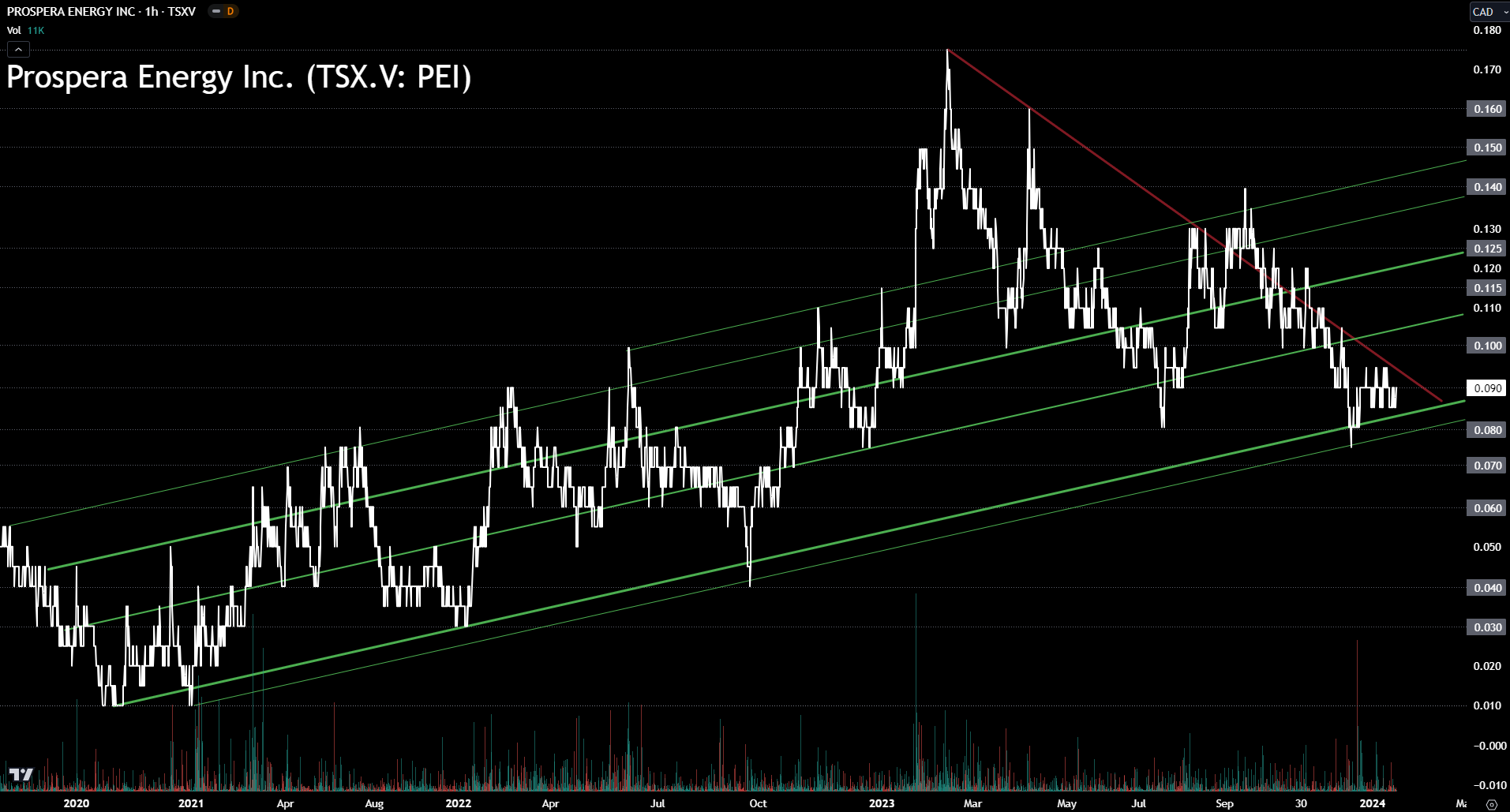Viewport: 1510px width, 812px height.
Task: Click the Oct label on time axis
Action: 758,803
